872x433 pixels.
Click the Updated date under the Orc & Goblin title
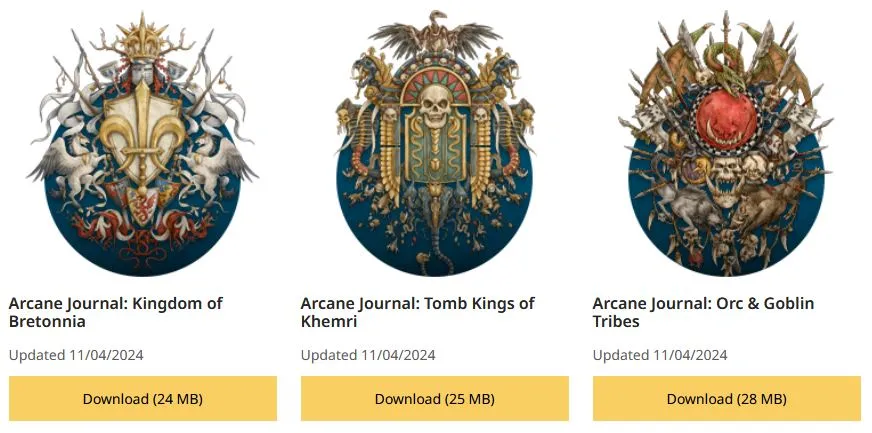(x=660, y=355)
